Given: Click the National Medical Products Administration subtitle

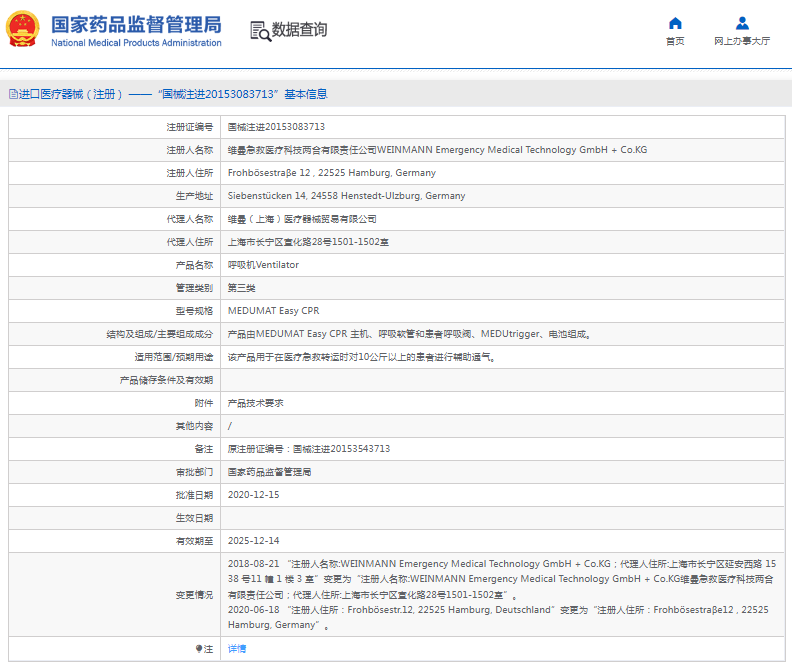Looking at the screenshot, I should point(136,43).
